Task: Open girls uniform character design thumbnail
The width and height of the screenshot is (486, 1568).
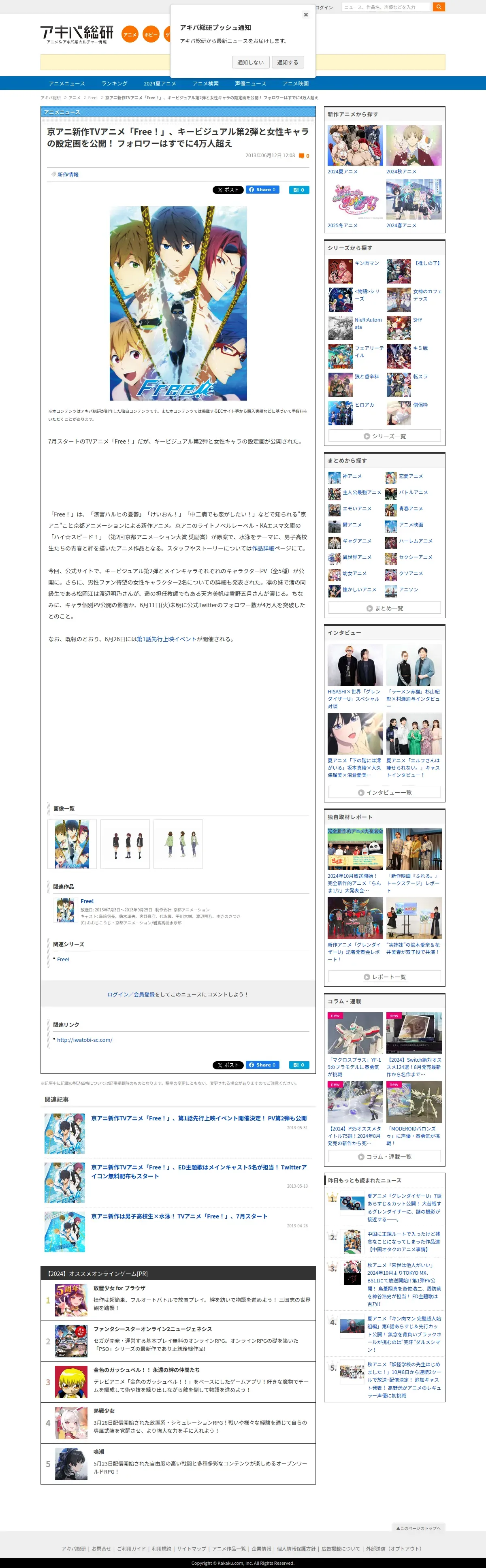Action: (x=125, y=844)
